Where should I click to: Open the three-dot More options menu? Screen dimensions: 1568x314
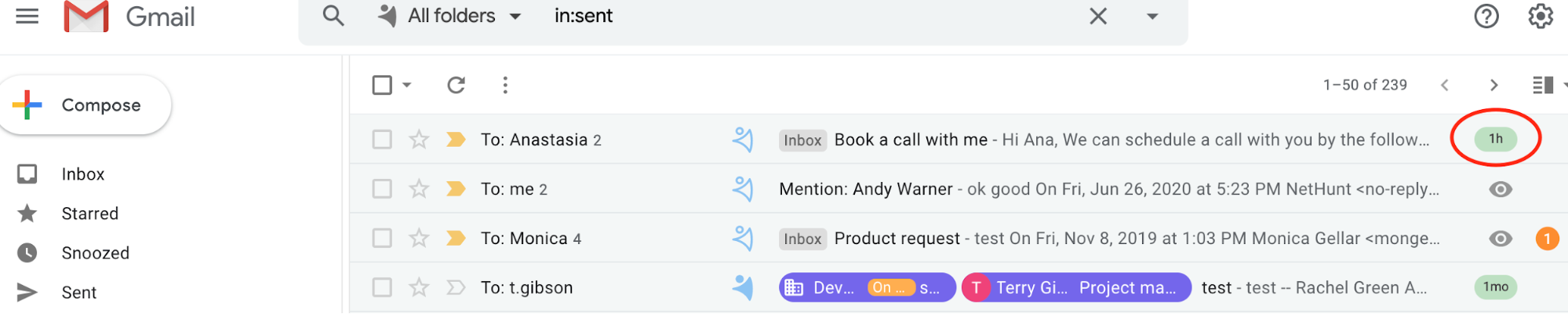[505, 85]
